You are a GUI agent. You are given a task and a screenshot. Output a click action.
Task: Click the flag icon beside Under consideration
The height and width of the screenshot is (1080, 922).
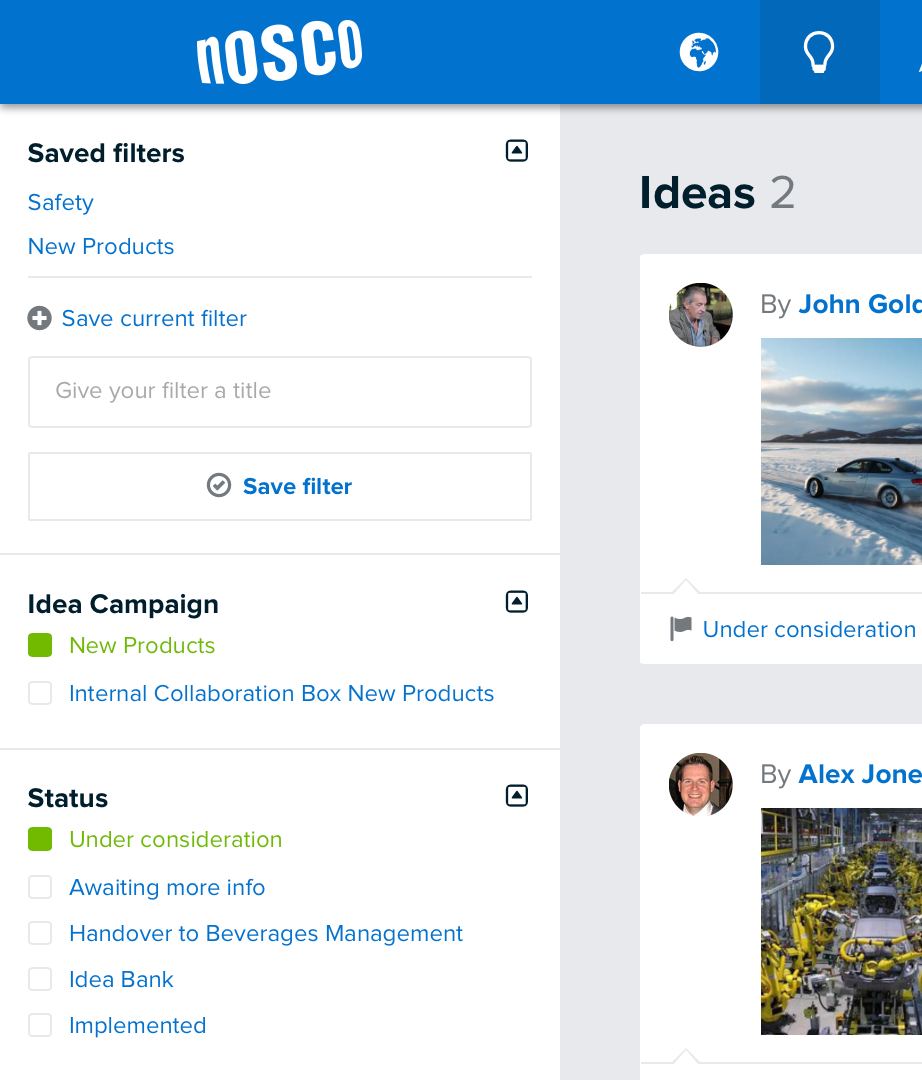click(681, 629)
